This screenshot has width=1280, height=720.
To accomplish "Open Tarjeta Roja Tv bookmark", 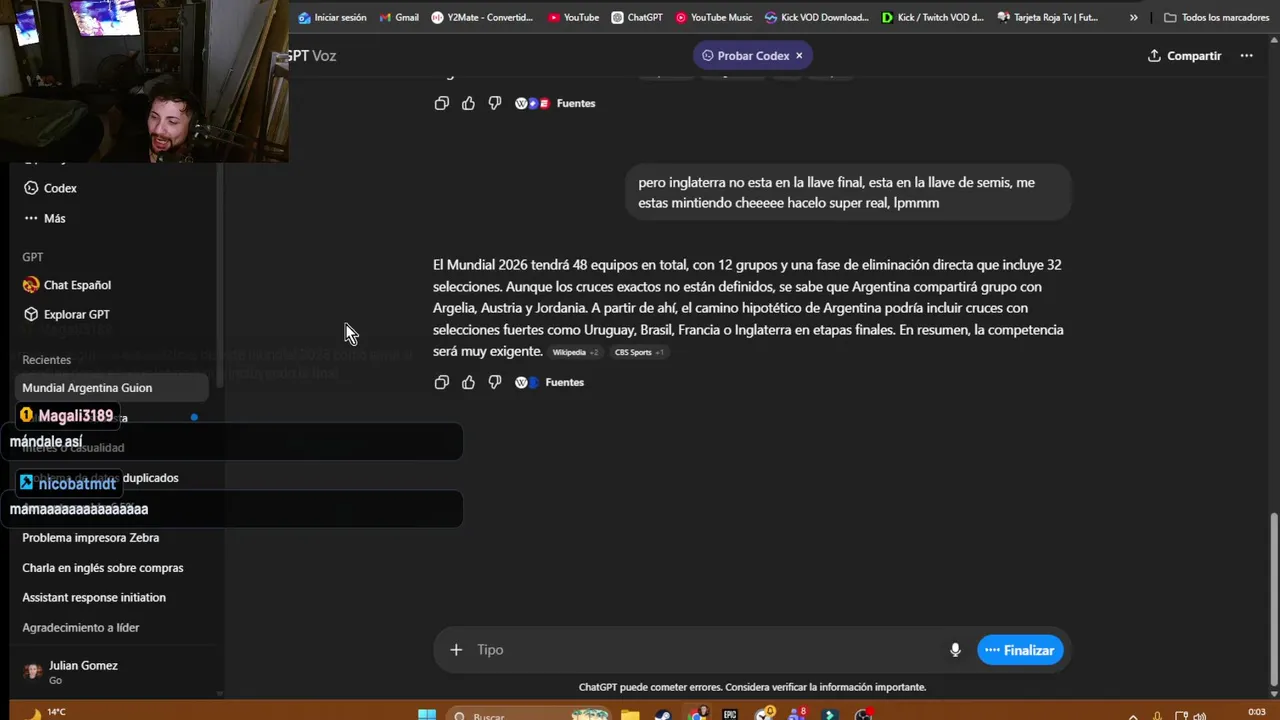I will [x=1047, y=17].
